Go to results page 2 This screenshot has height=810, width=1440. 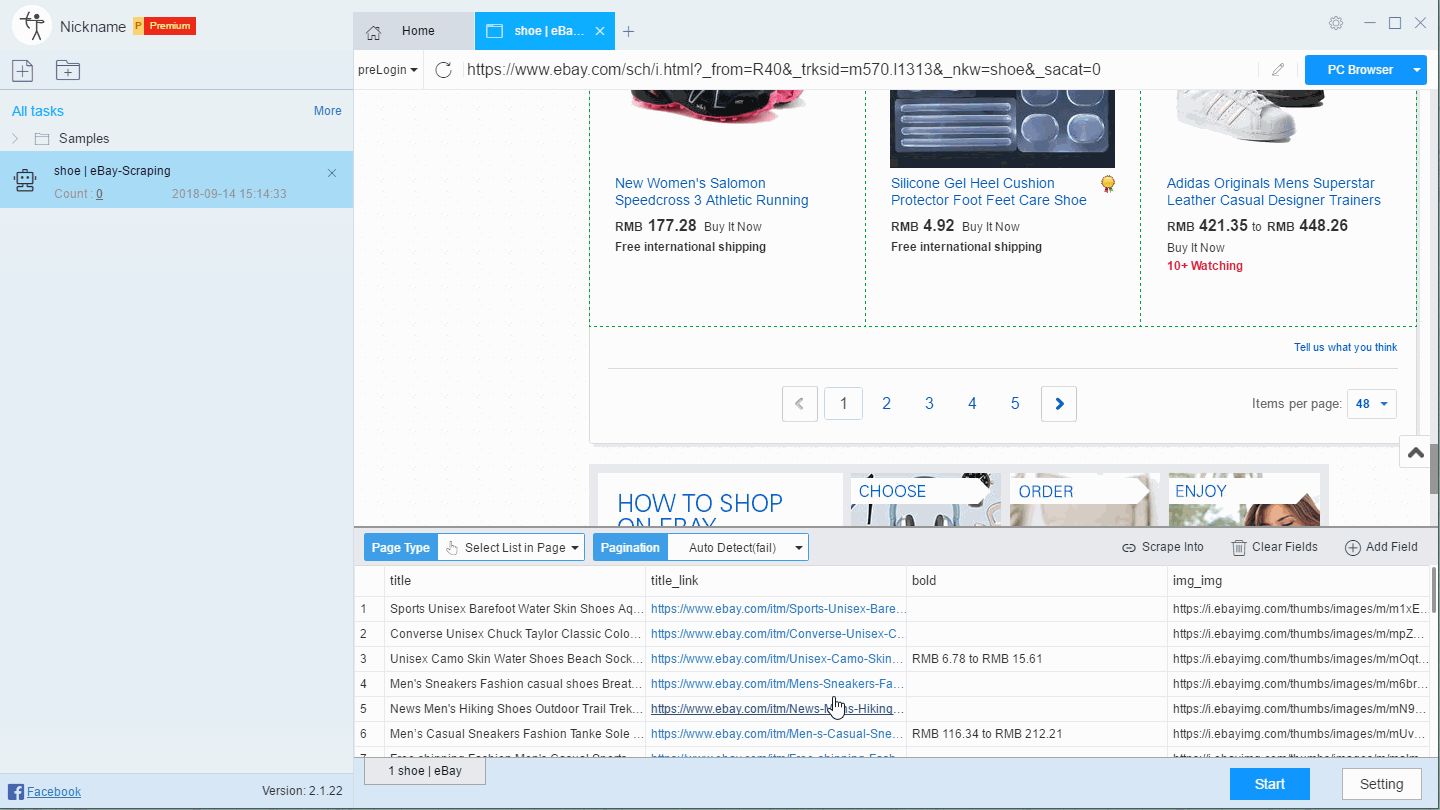pyautogui.click(x=886, y=404)
